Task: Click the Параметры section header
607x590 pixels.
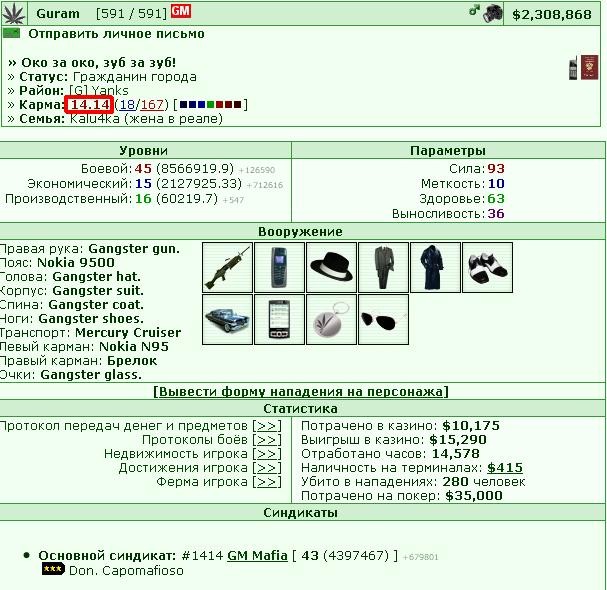Action: [448, 151]
